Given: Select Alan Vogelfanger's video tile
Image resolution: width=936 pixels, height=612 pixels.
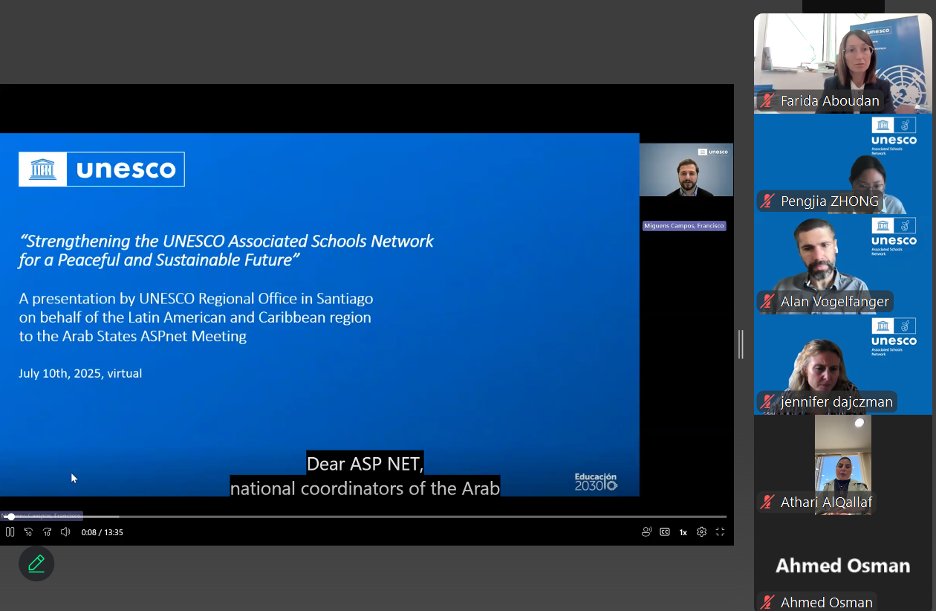Looking at the screenshot, I should pyautogui.click(x=842, y=264).
